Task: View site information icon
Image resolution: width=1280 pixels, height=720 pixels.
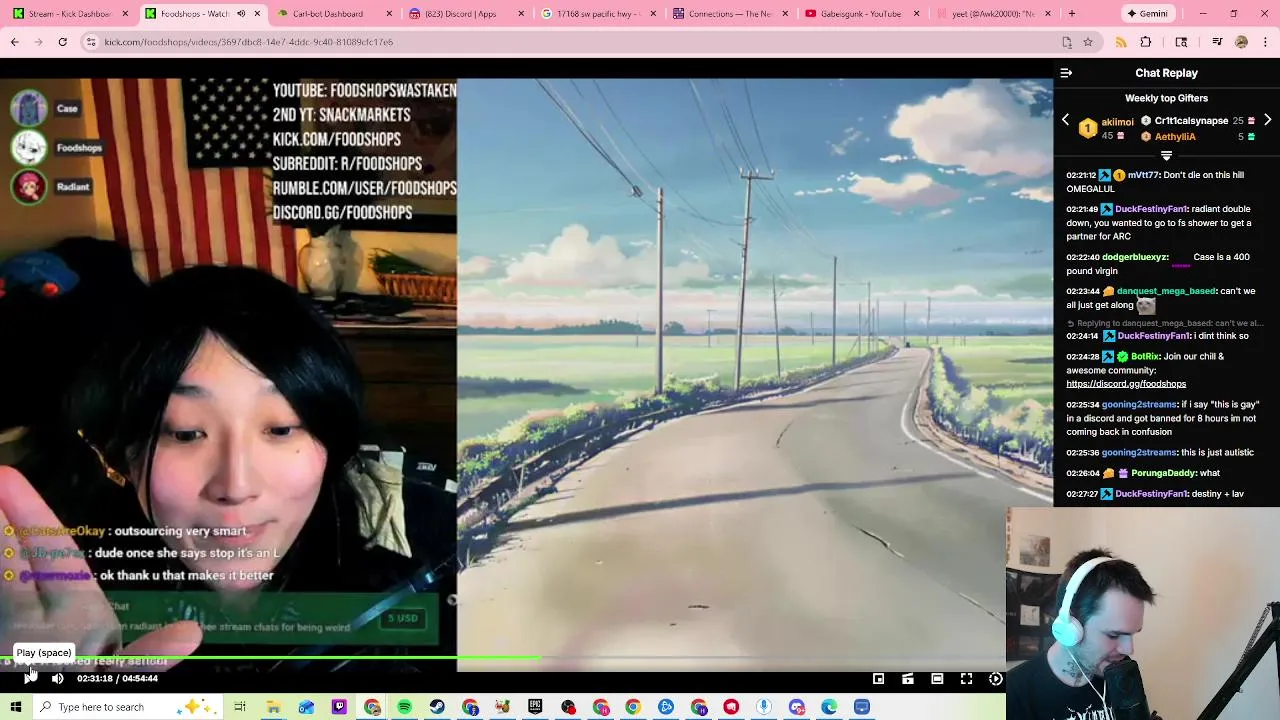Action: (91, 42)
